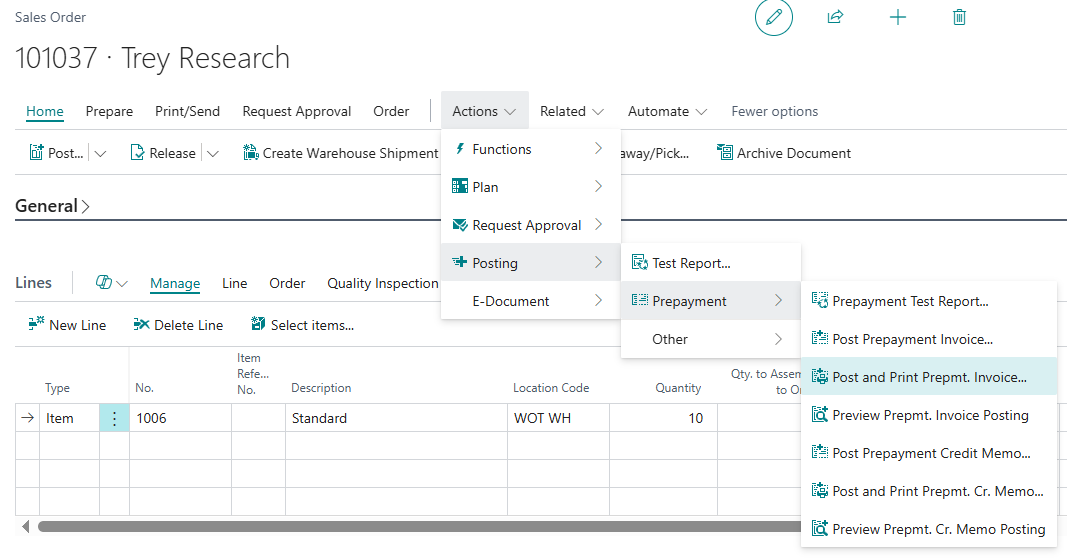Switch to the Home tab
The height and width of the screenshot is (560, 1067).
(x=45, y=111)
